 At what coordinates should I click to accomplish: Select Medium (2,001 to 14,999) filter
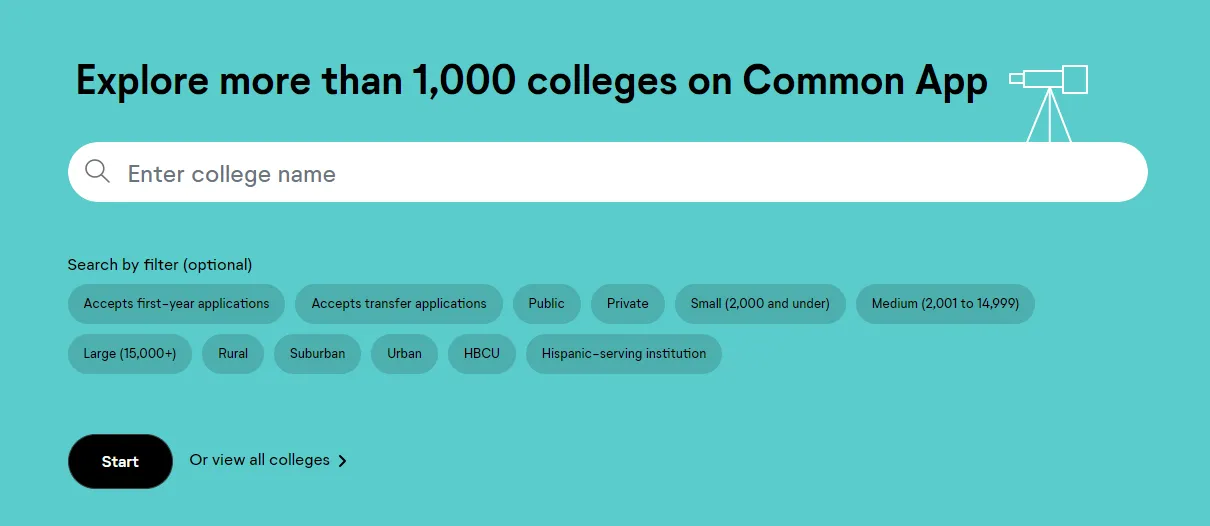point(945,303)
